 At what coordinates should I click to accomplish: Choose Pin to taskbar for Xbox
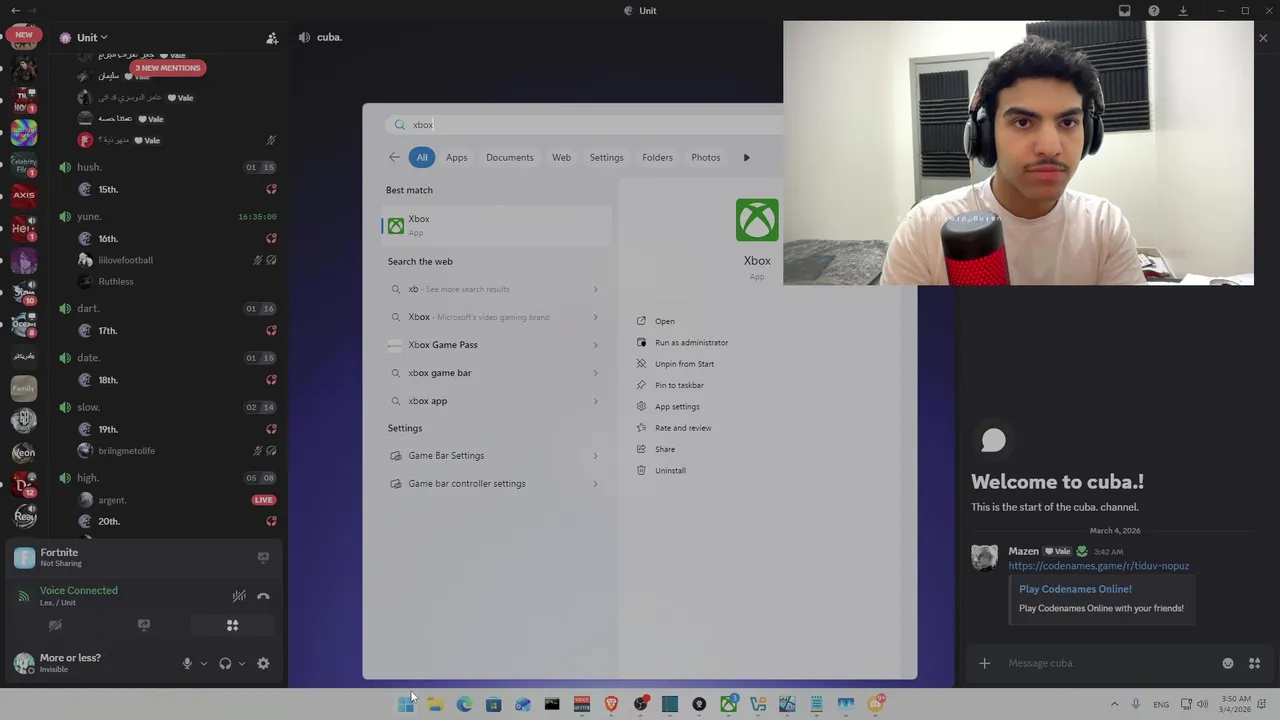[x=679, y=385]
